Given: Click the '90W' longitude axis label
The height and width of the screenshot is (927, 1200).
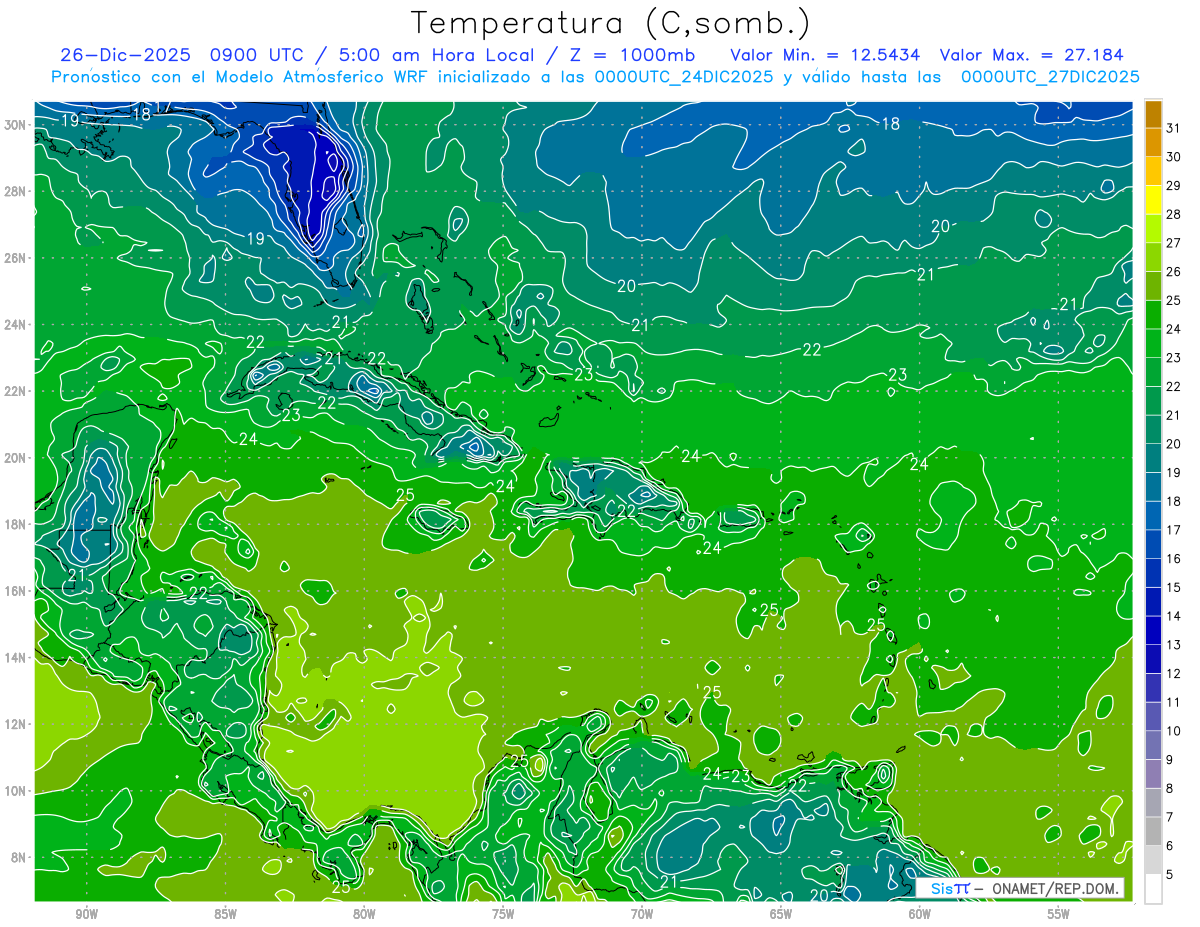Looking at the screenshot, I should tap(86, 914).
